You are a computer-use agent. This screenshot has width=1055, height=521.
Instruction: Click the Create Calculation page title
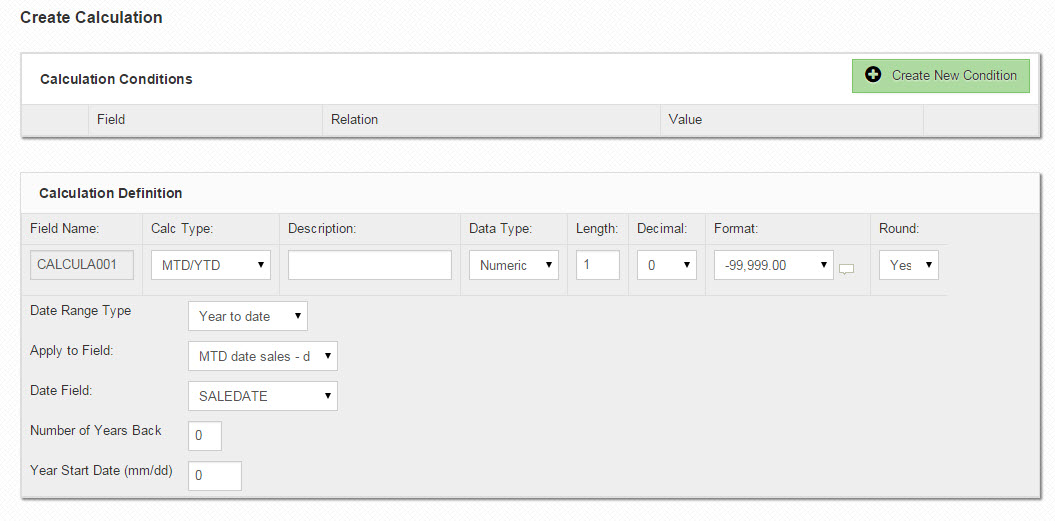coord(92,18)
